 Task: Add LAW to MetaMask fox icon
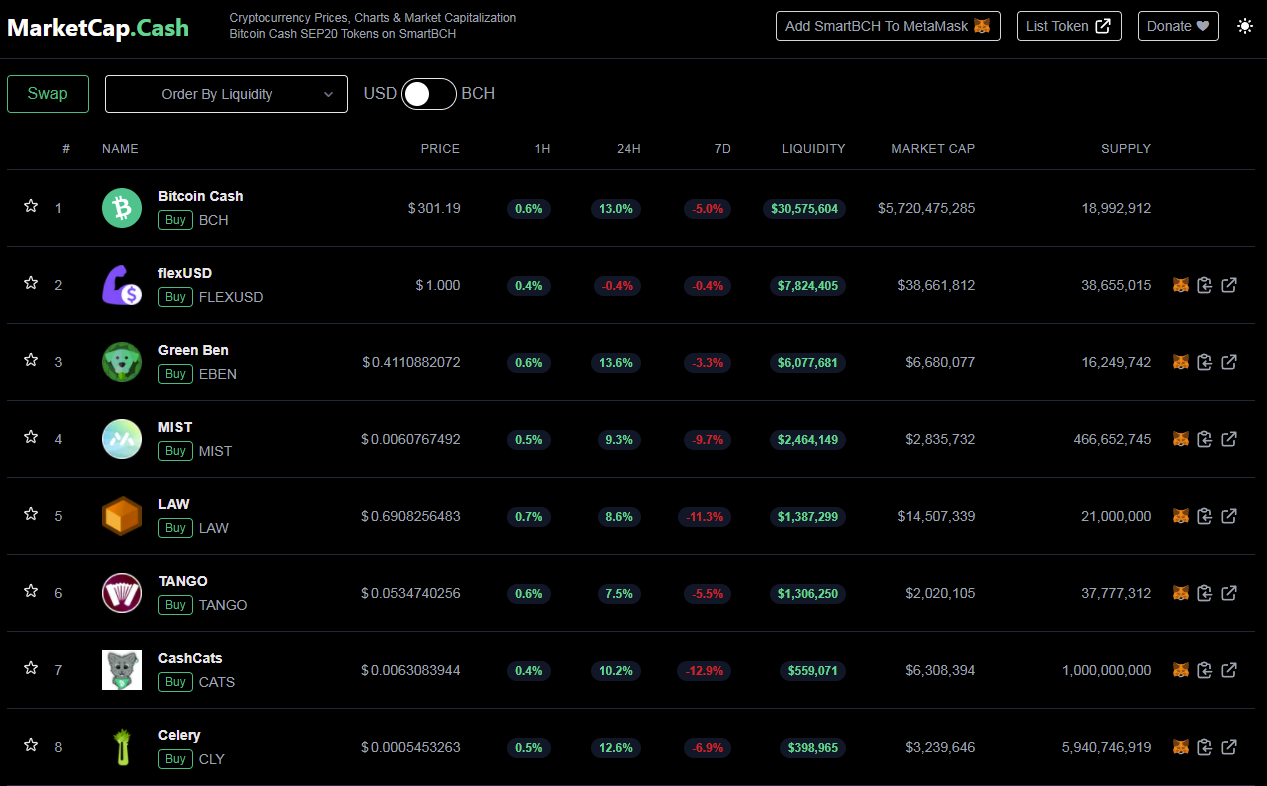pos(1181,516)
